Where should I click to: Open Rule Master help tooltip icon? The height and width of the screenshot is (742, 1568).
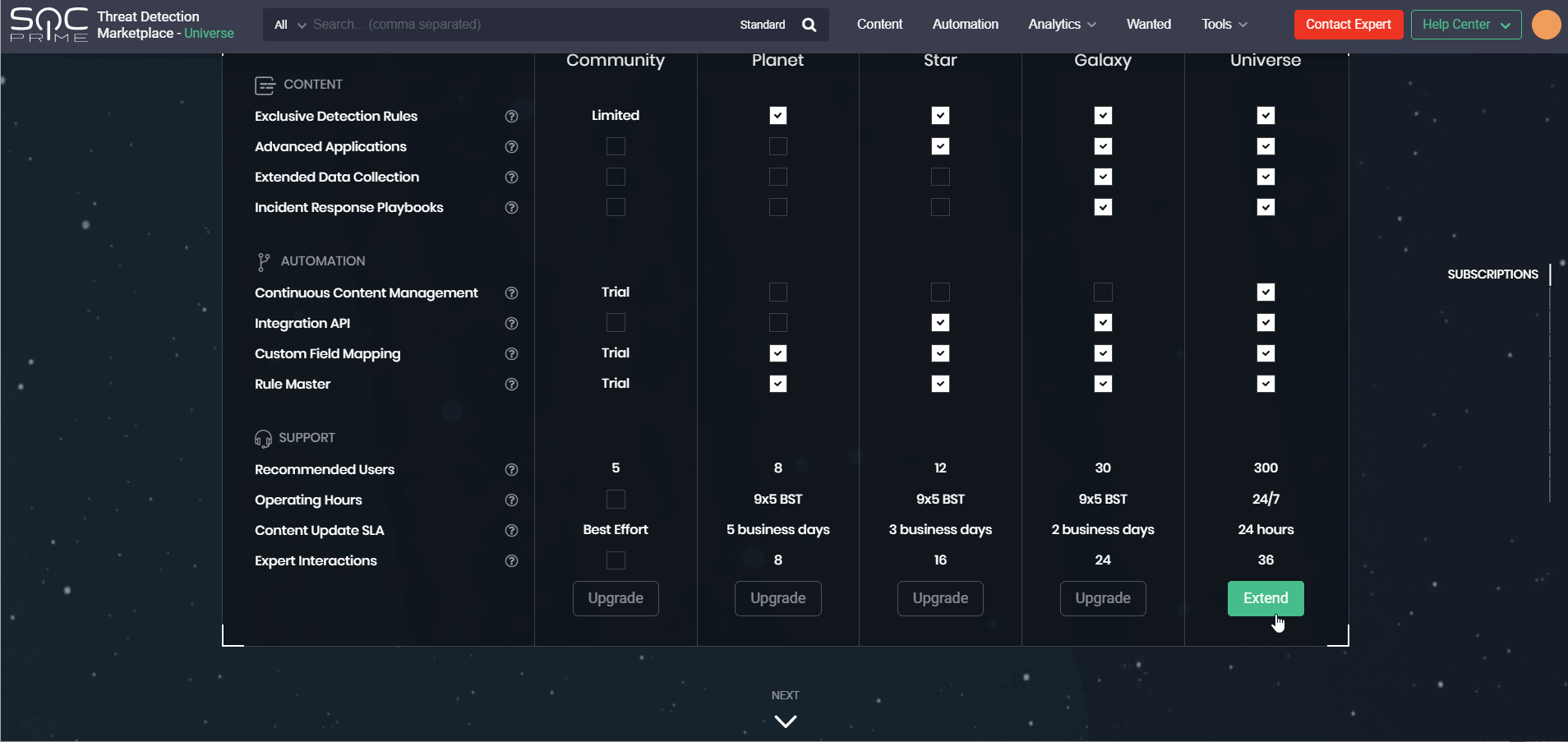[511, 385]
